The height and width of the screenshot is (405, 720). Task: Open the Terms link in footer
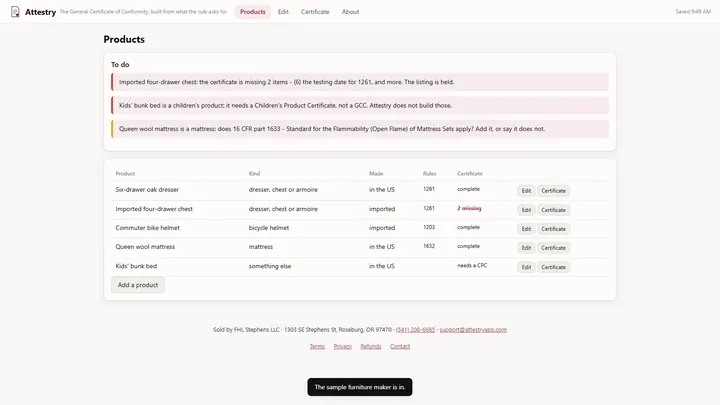point(317,346)
